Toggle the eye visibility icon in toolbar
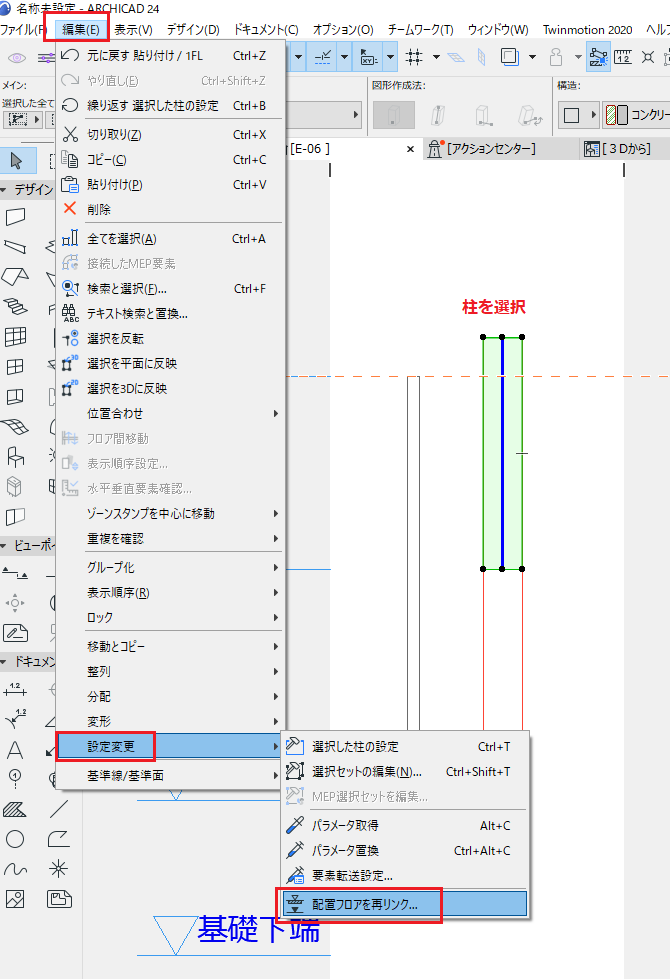The image size is (672, 979). coord(17,58)
